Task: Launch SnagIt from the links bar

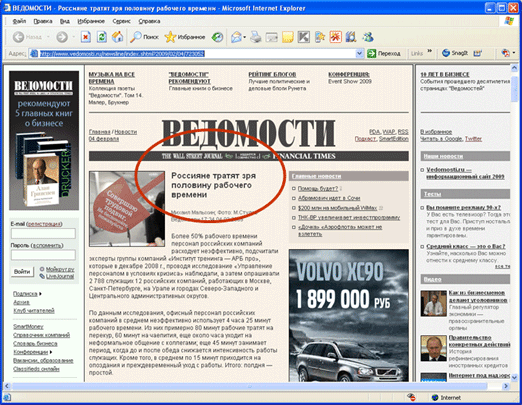Action: coord(455,53)
